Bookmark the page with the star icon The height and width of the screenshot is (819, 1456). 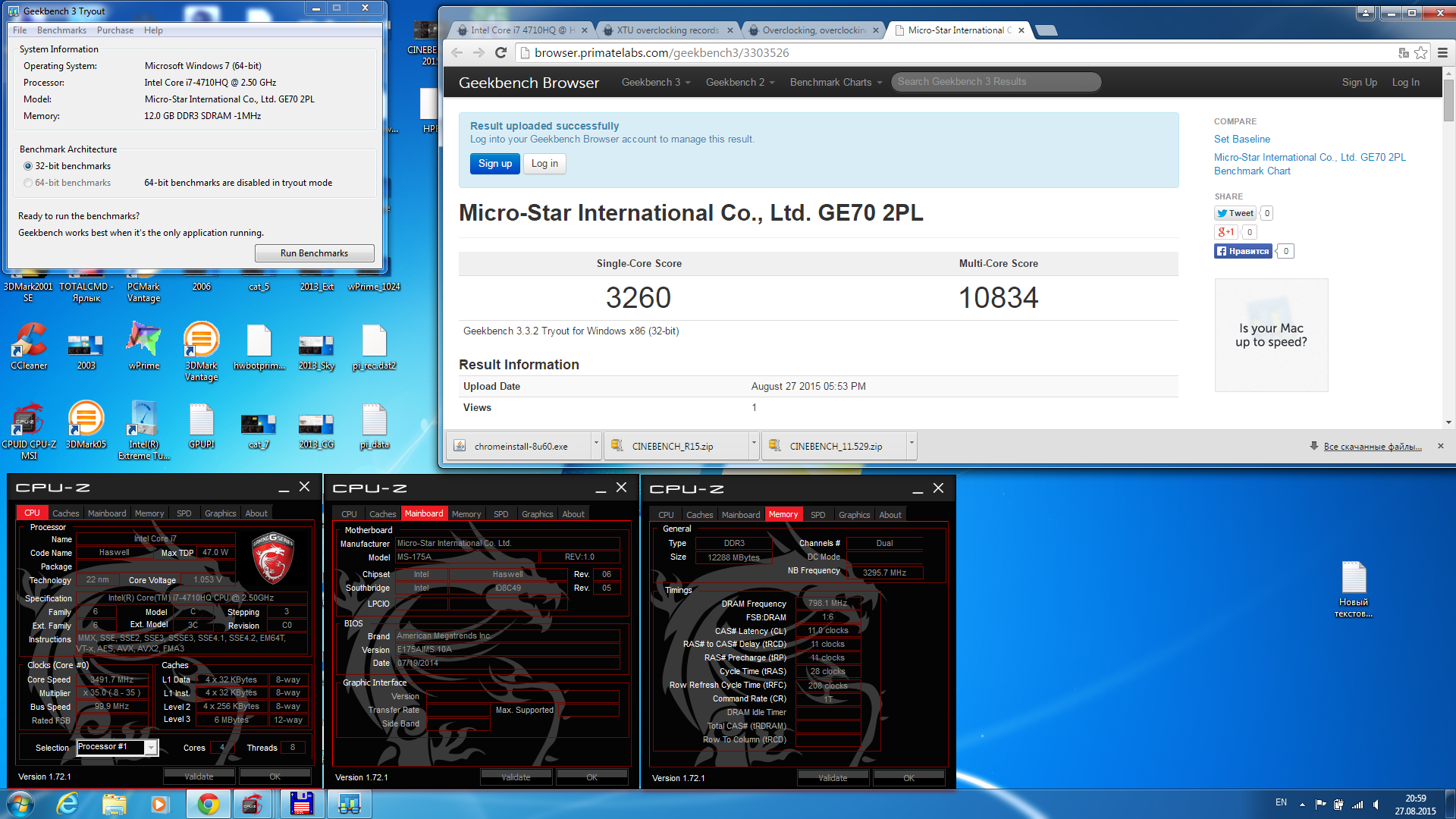click(1420, 52)
